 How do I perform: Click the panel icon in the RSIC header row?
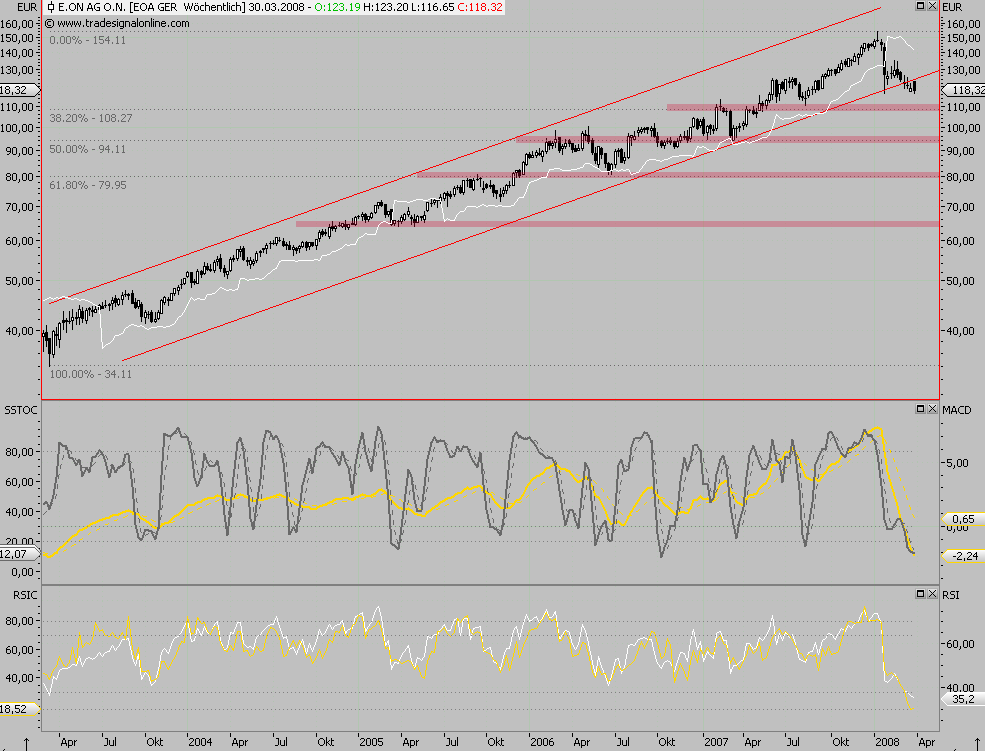point(920,592)
